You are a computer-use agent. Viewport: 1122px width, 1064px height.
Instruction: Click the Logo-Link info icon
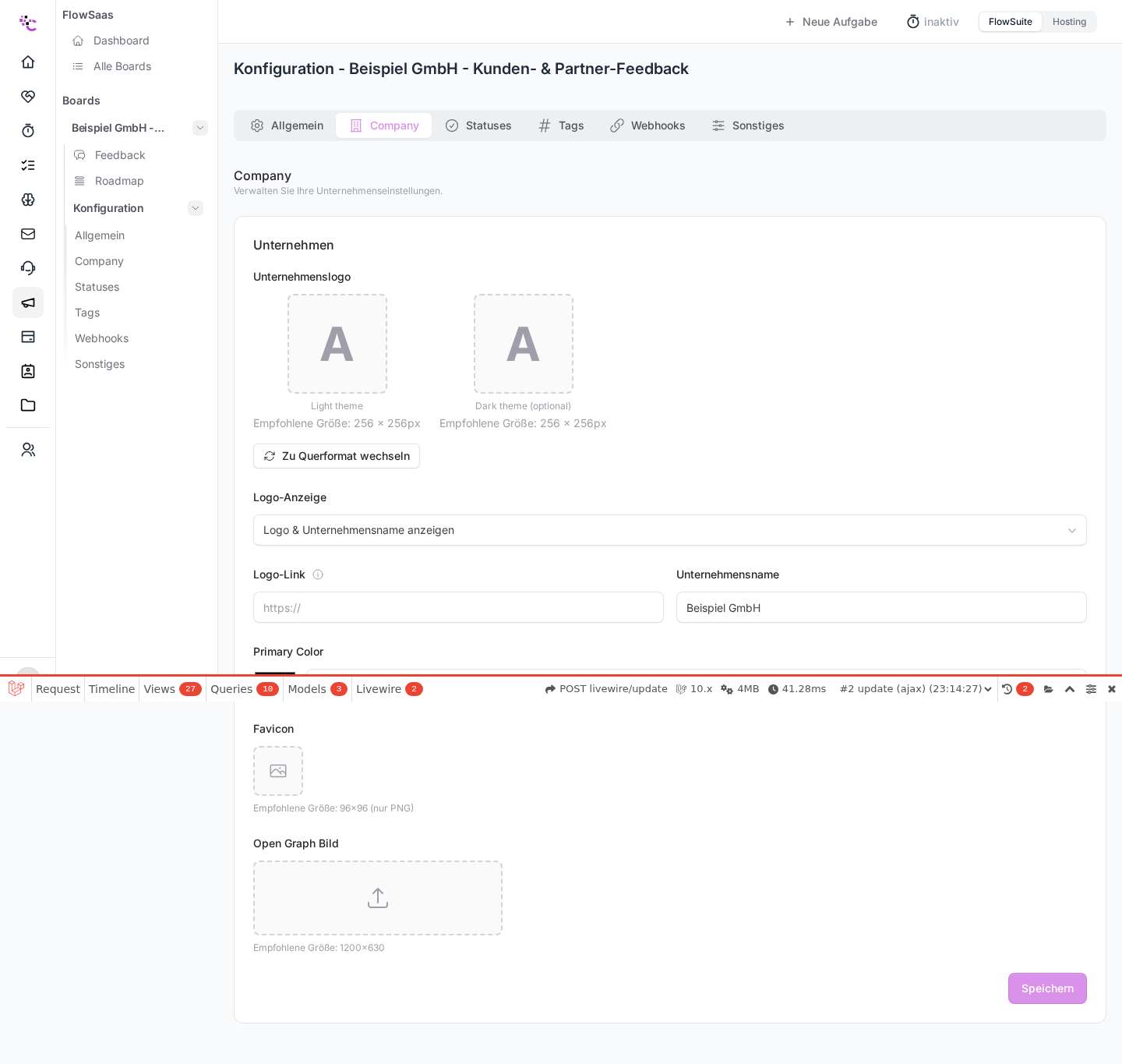[x=318, y=574]
